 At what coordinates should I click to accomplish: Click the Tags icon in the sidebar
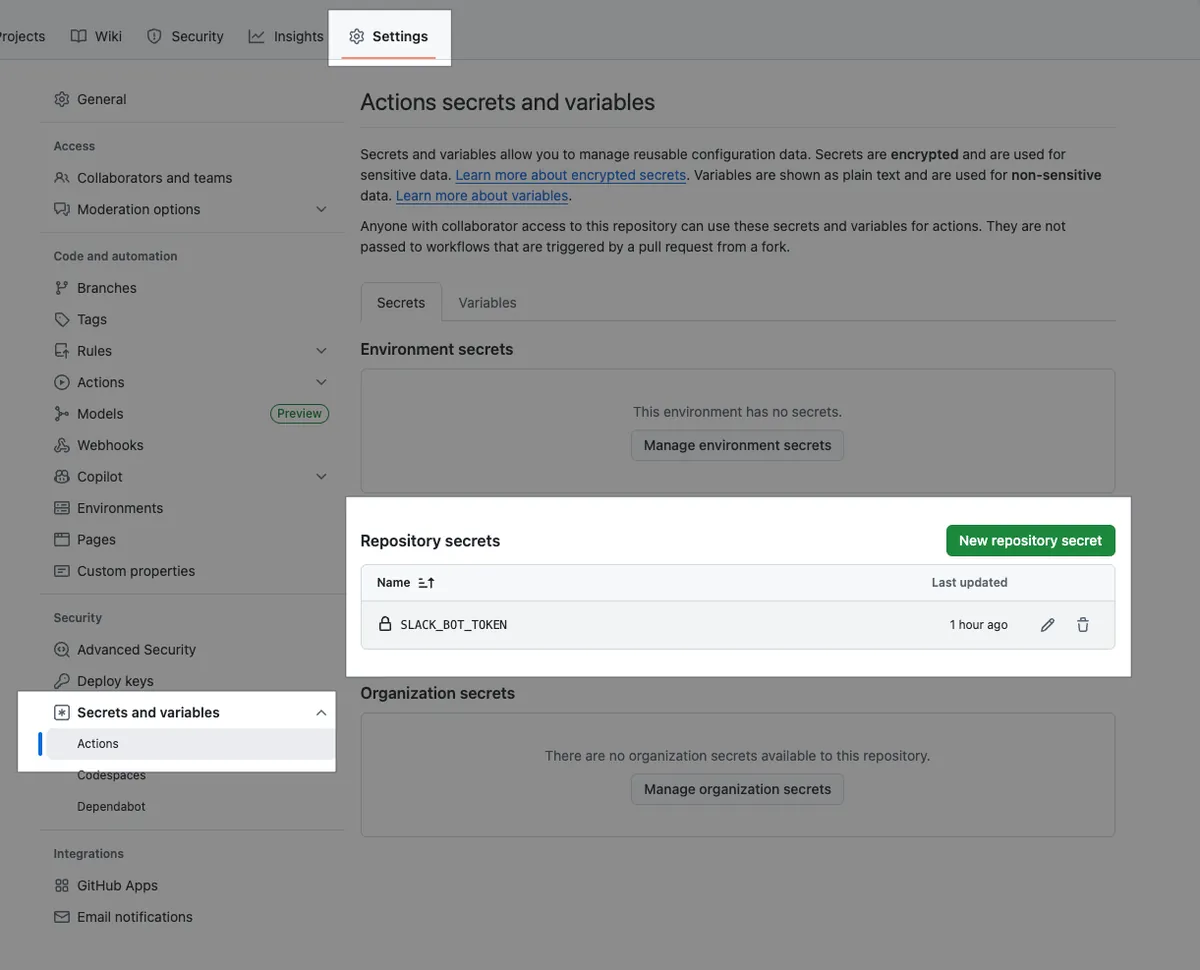coord(62,319)
